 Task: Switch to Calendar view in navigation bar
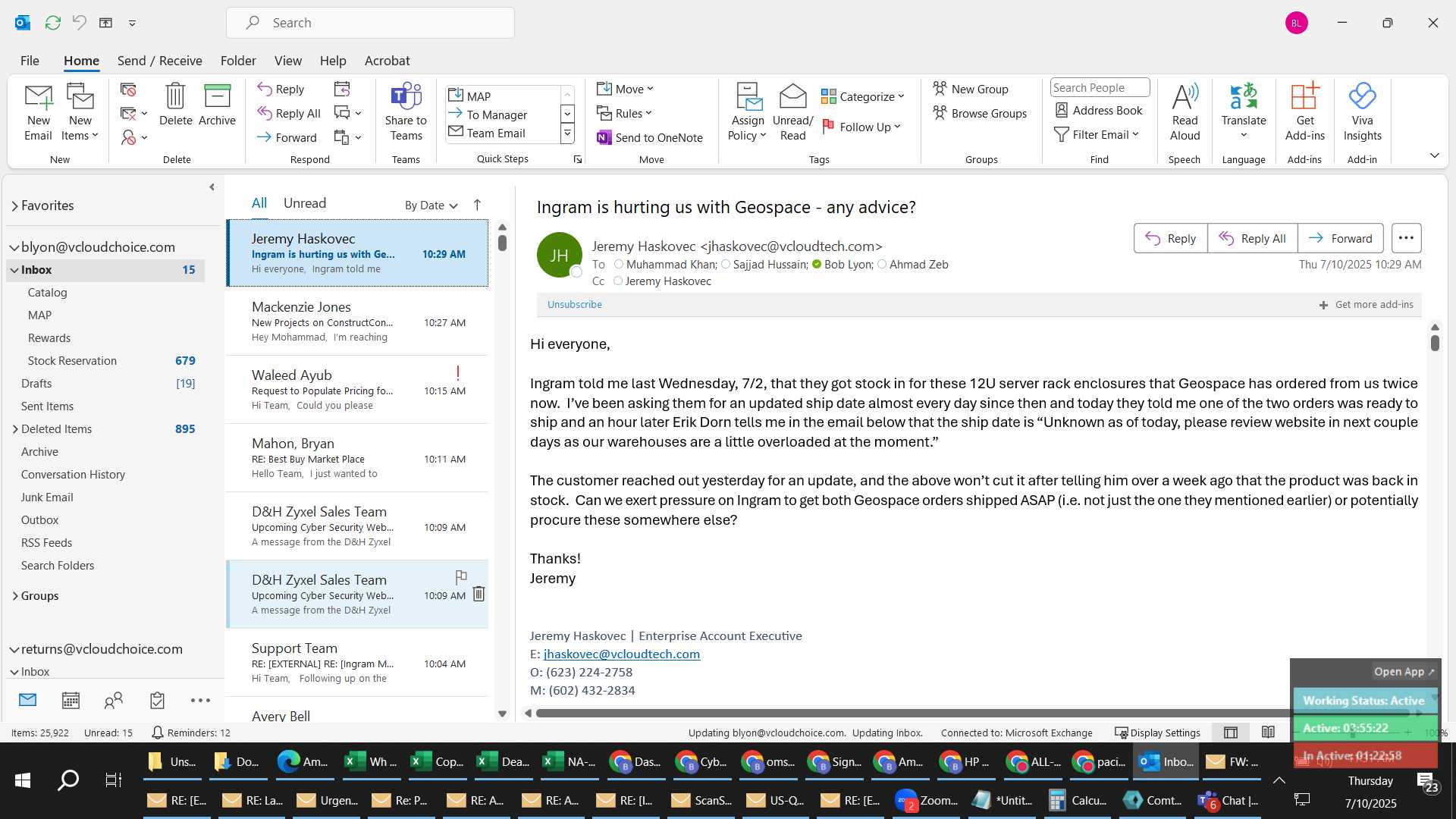pos(71,700)
